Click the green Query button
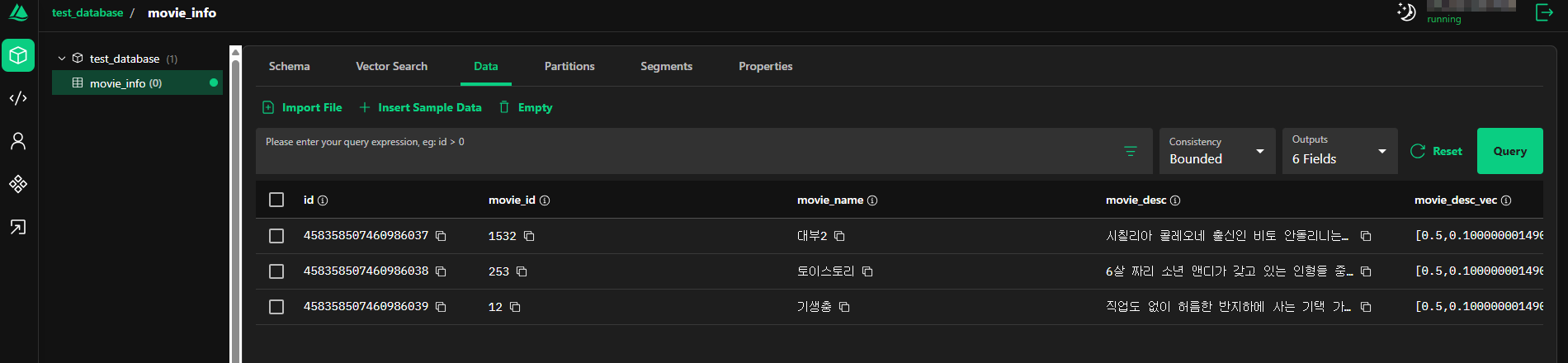 pos(1509,151)
